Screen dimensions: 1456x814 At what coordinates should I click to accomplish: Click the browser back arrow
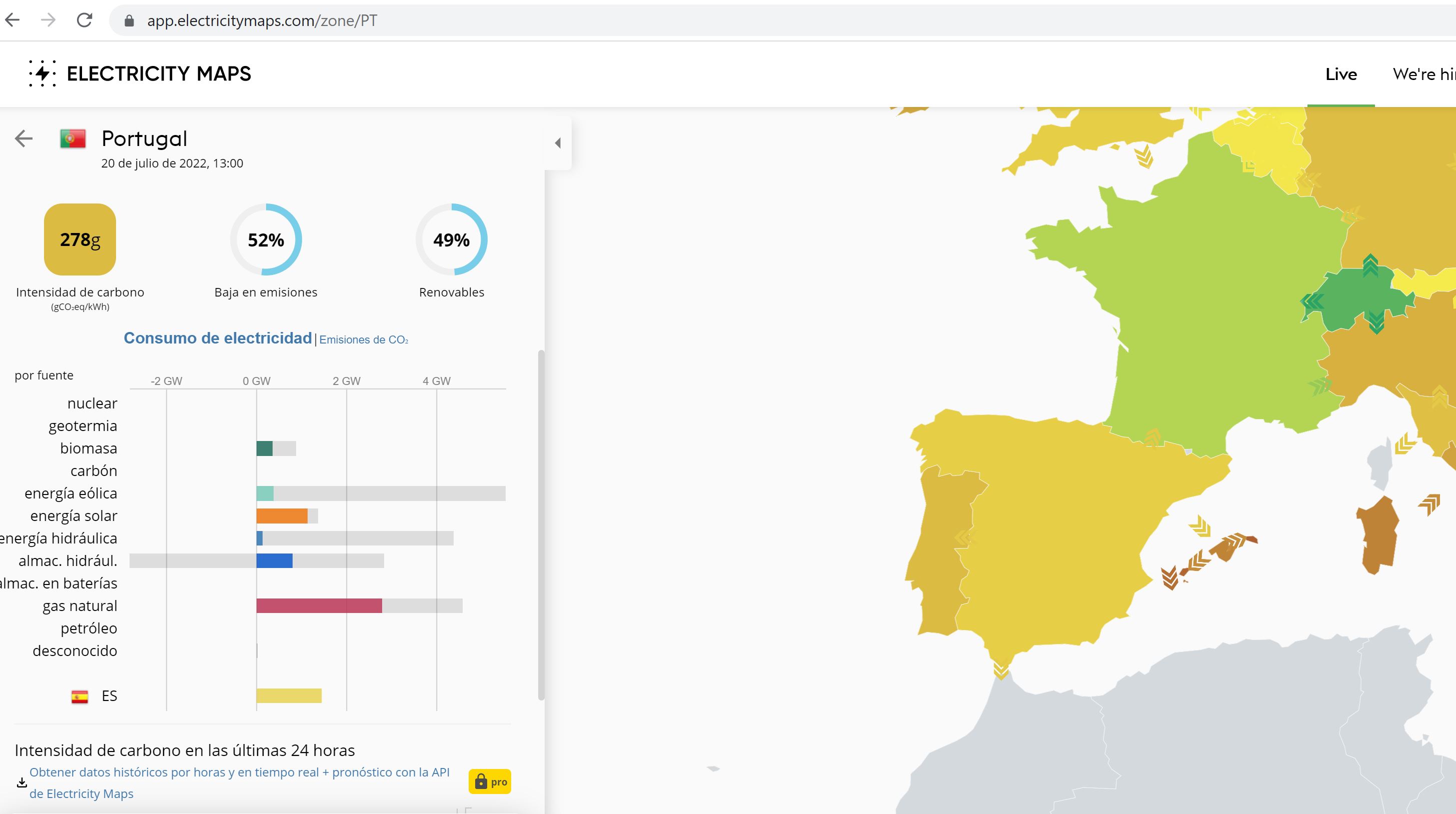pos(13,20)
